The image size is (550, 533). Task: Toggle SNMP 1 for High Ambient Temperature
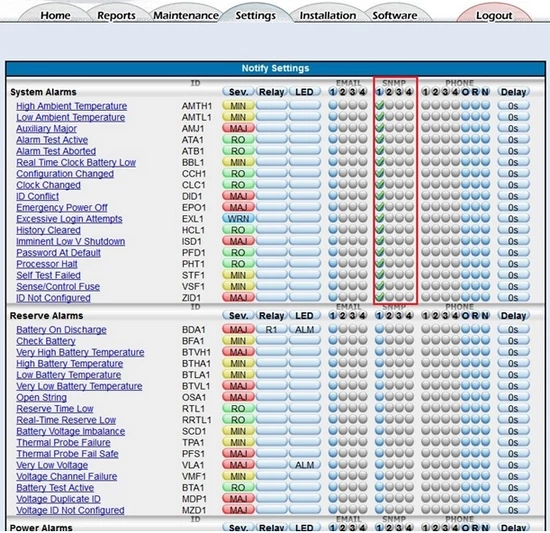pos(379,105)
